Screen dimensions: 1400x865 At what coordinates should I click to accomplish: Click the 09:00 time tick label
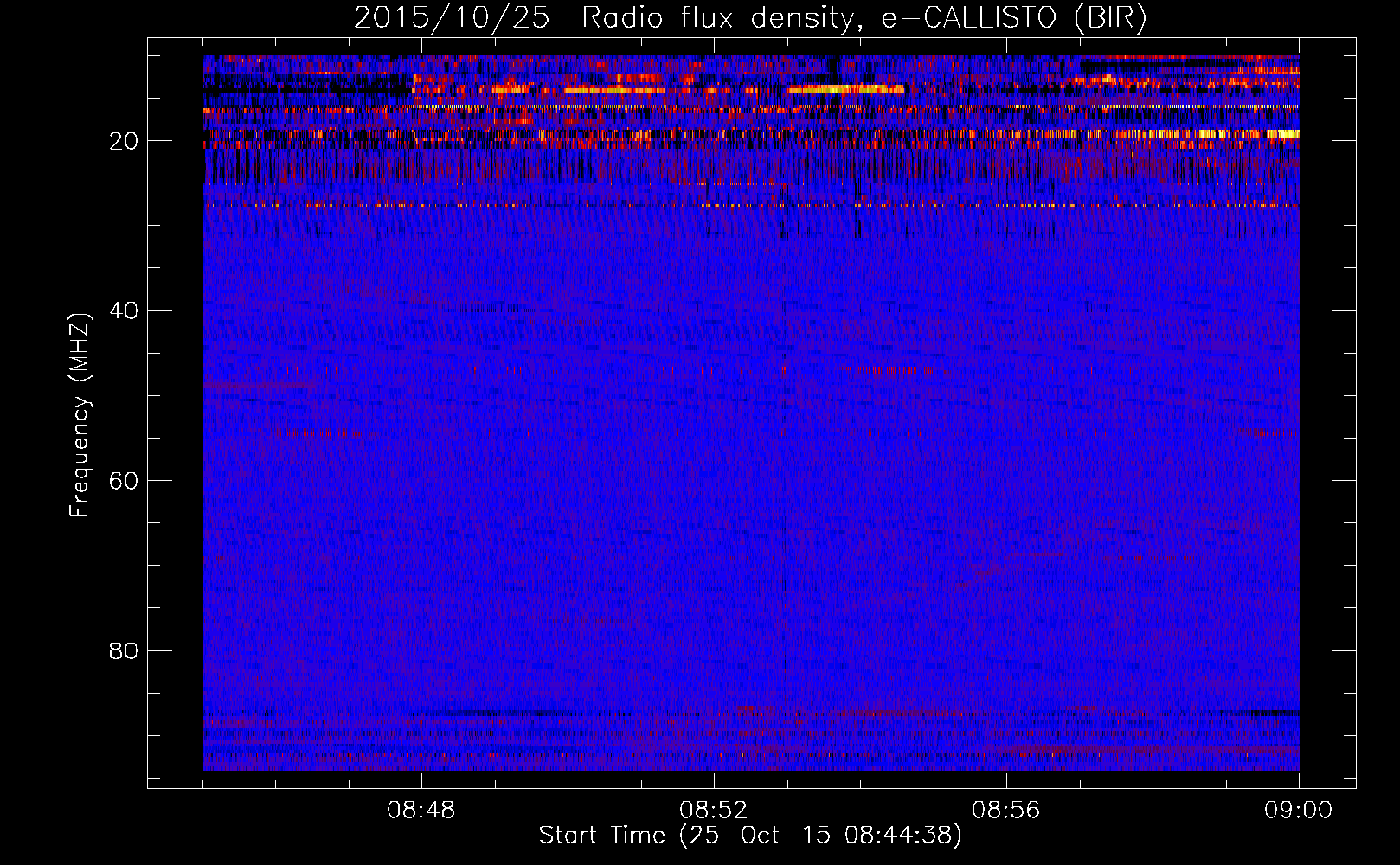pos(1299,811)
